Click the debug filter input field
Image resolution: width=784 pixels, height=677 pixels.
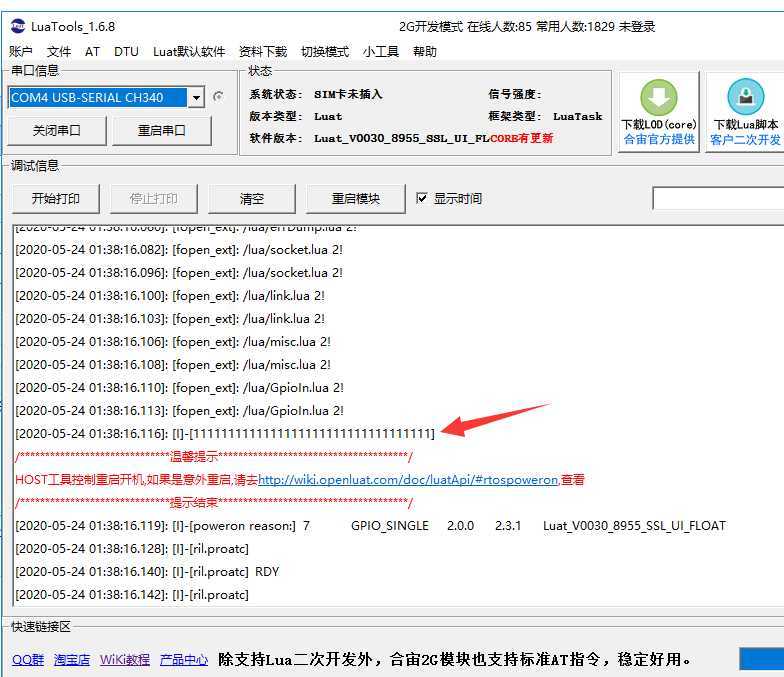click(718, 198)
